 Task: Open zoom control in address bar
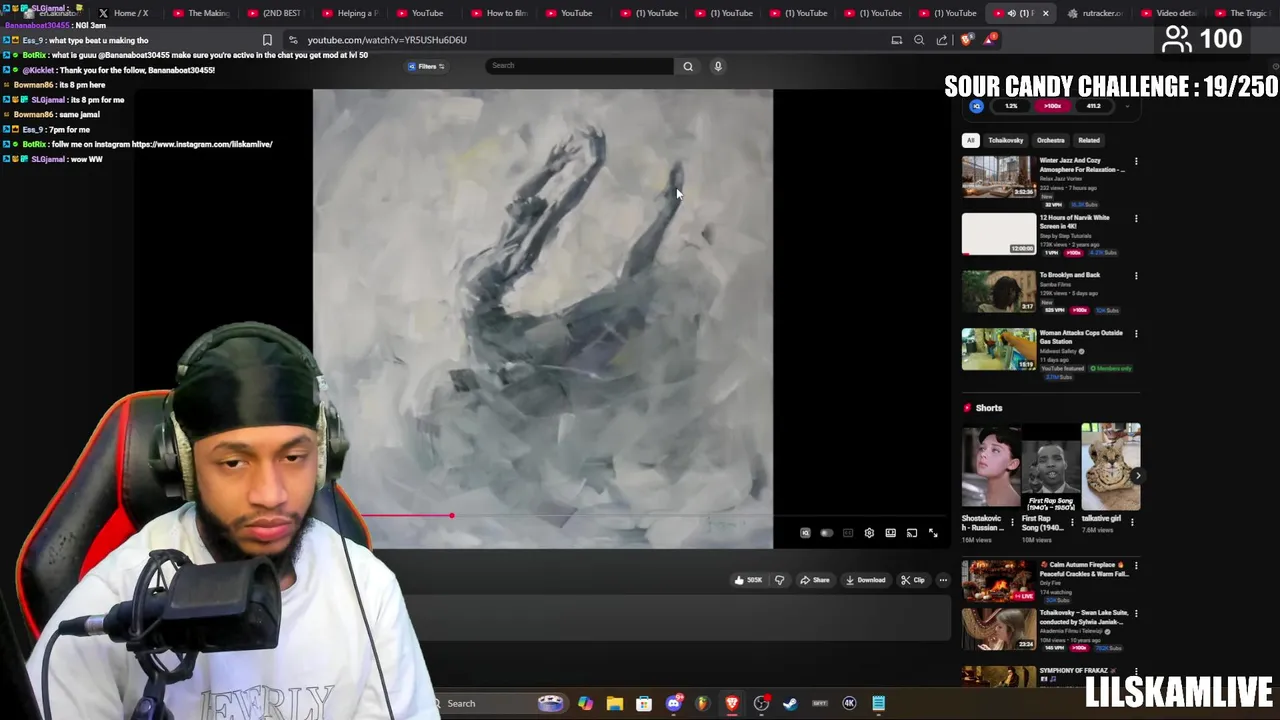[x=919, y=40]
